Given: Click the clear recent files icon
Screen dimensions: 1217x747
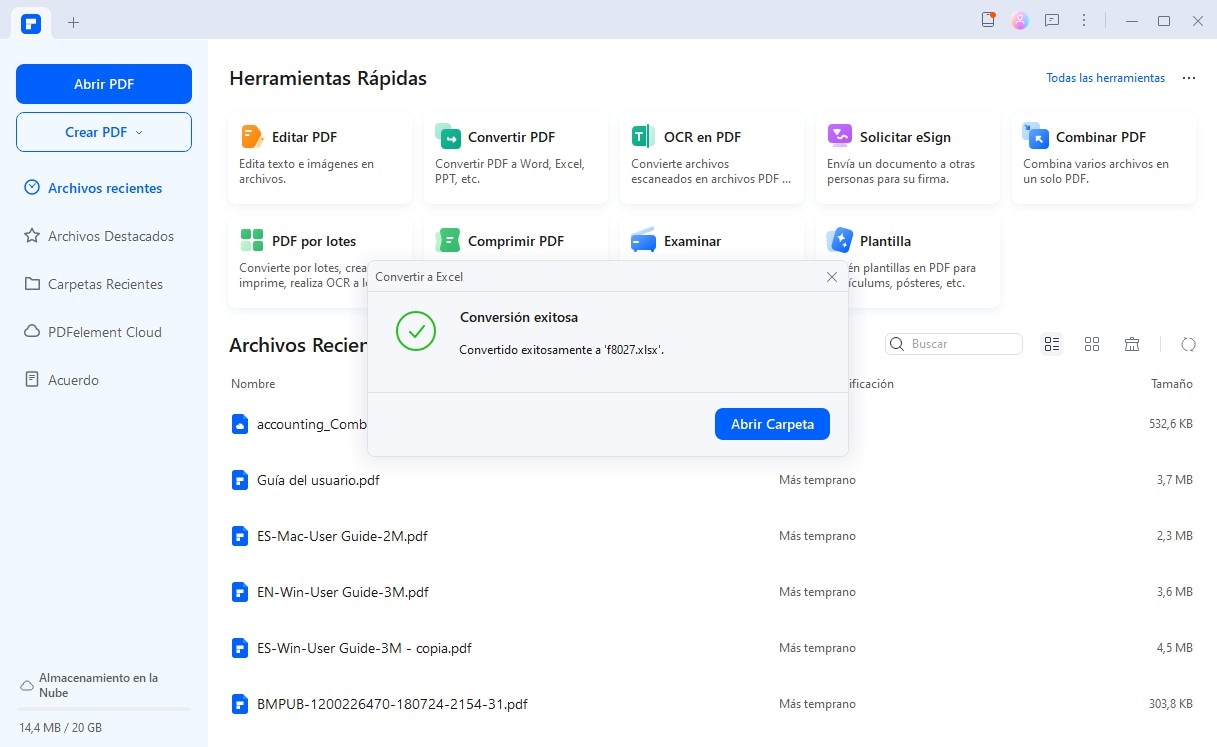Looking at the screenshot, I should coord(1132,344).
